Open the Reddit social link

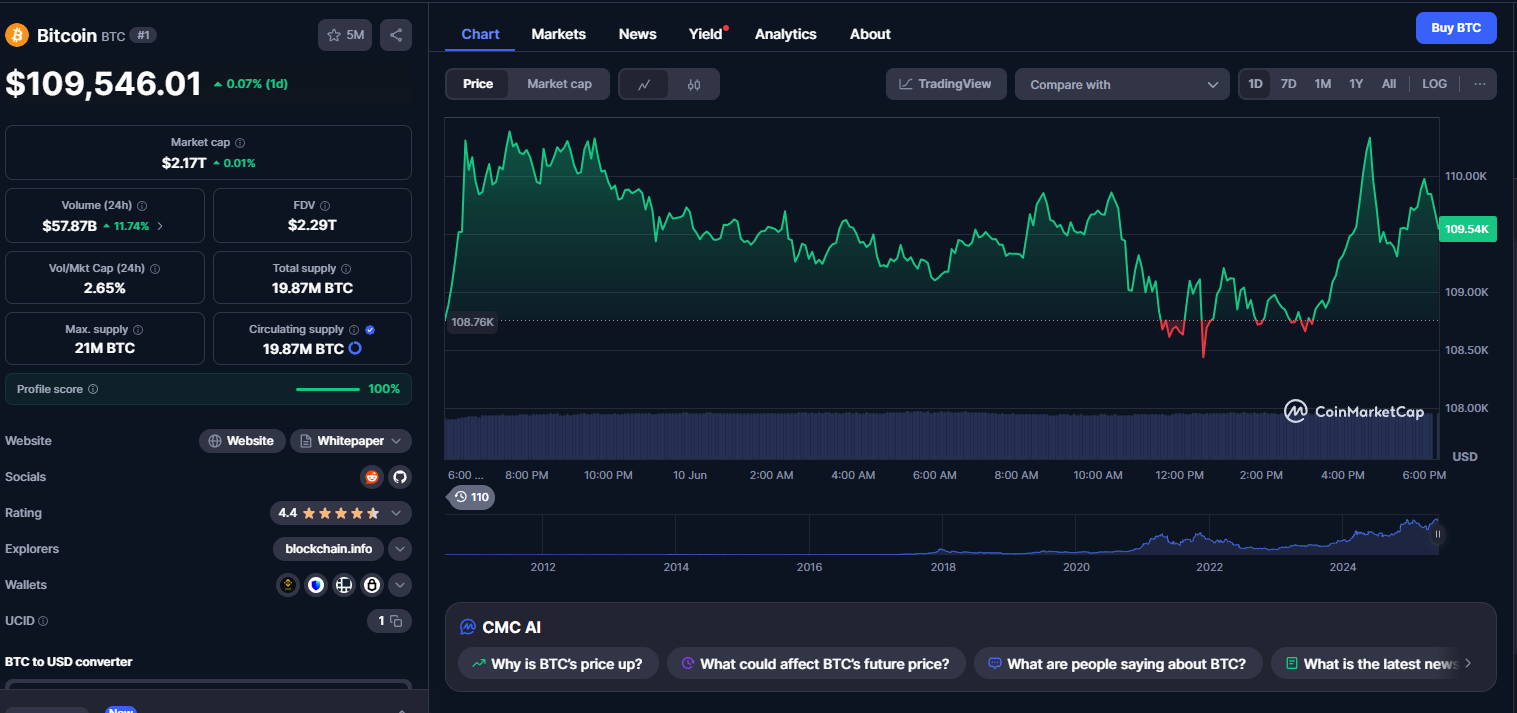coord(372,477)
